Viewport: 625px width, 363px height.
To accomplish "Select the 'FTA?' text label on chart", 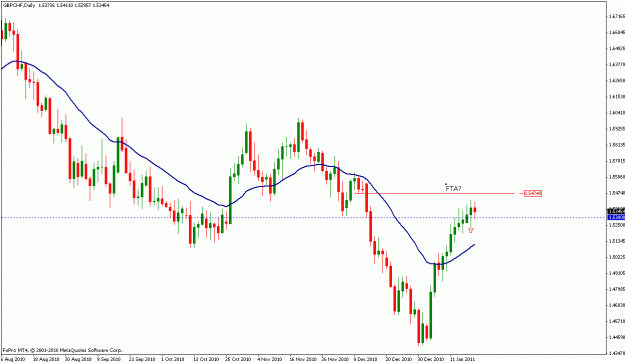I will click(453, 188).
